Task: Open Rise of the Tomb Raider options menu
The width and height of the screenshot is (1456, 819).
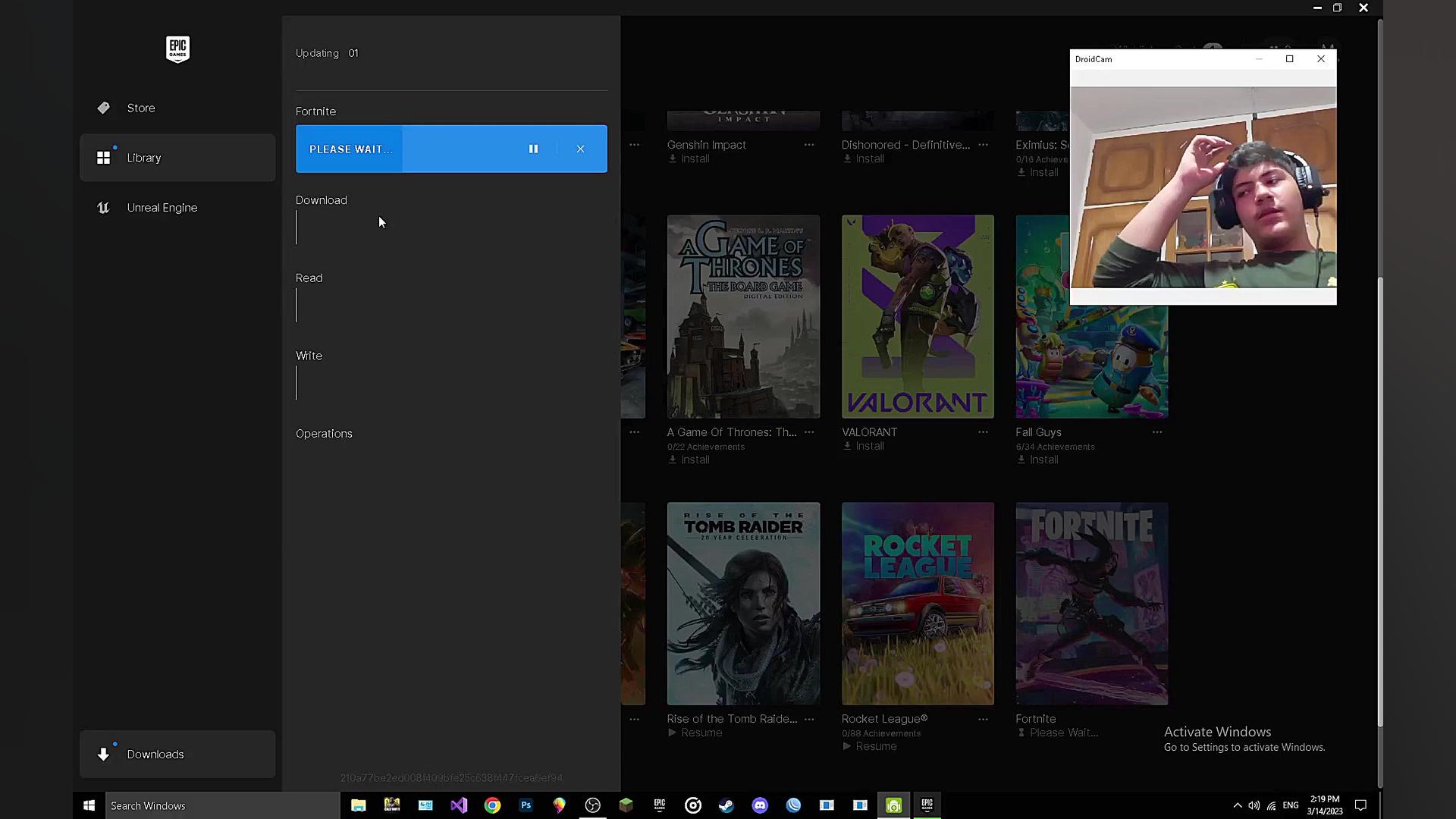Action: pyautogui.click(x=808, y=719)
